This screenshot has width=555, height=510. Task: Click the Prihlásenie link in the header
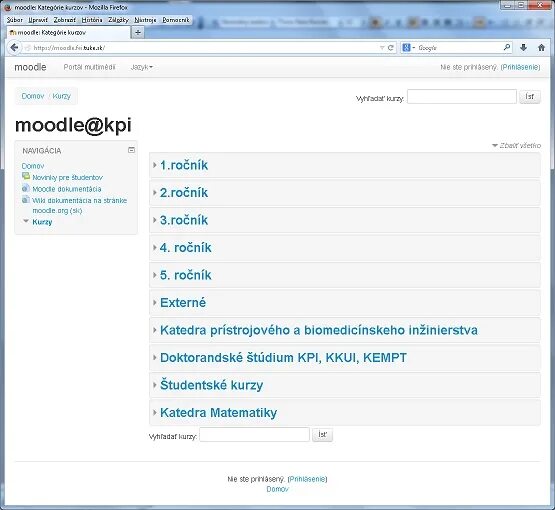point(520,67)
